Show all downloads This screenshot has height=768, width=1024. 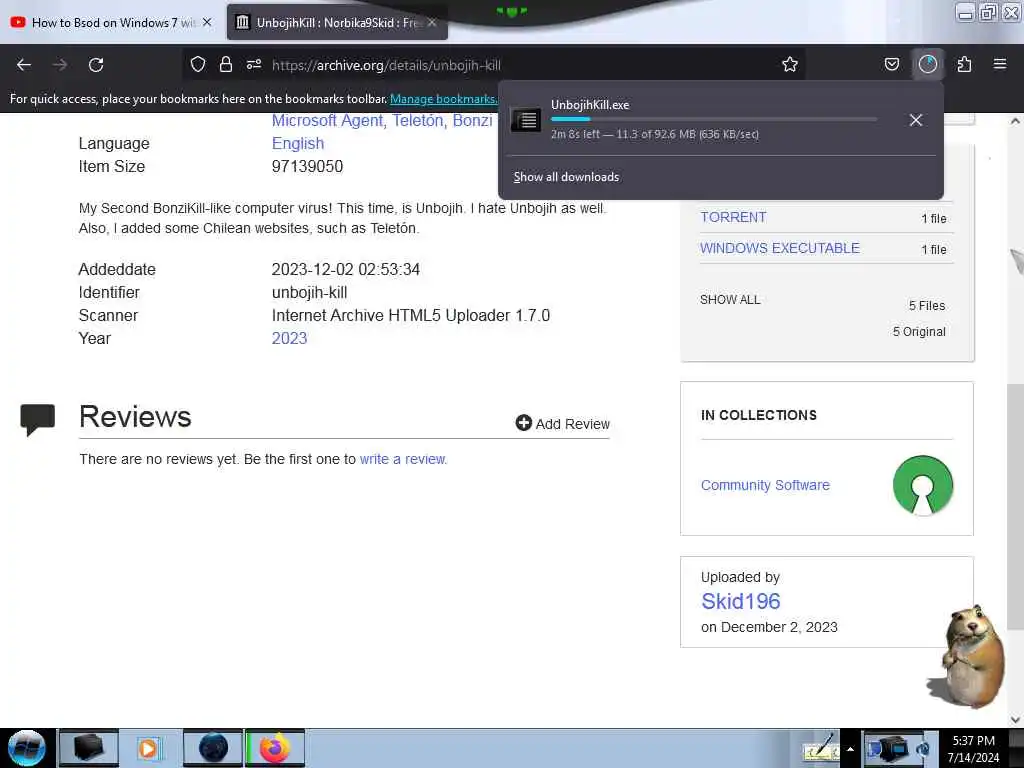[566, 177]
